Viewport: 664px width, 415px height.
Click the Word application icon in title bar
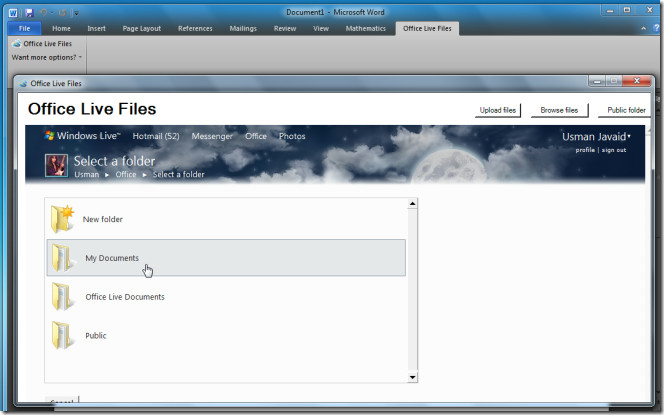coord(13,13)
